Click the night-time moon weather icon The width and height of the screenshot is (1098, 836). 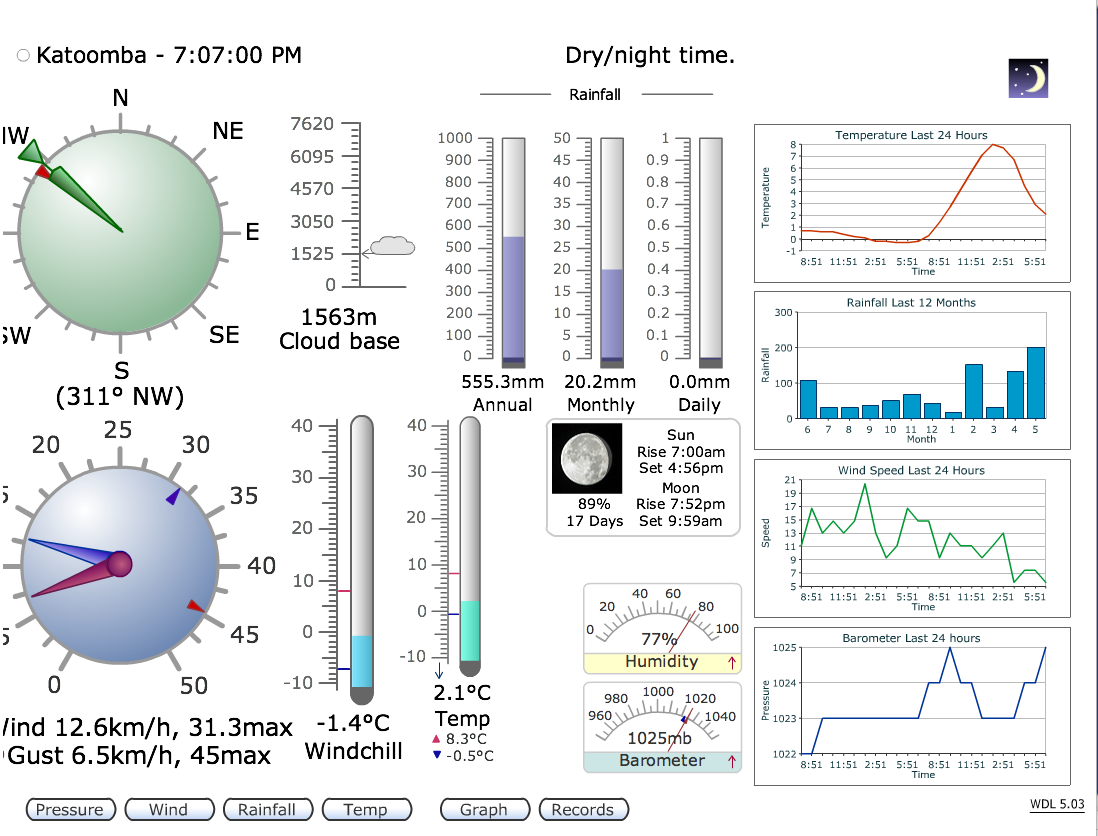tap(1028, 78)
